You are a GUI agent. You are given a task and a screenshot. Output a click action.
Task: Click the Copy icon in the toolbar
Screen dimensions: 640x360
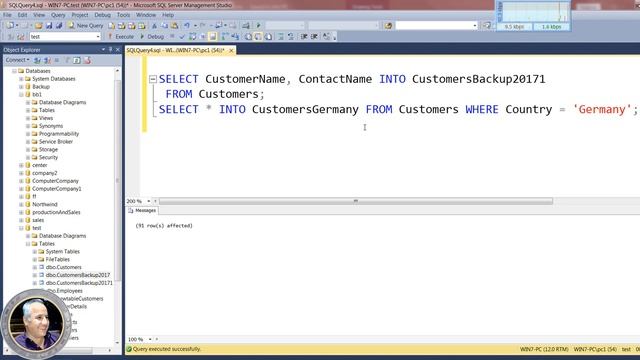[164, 25]
